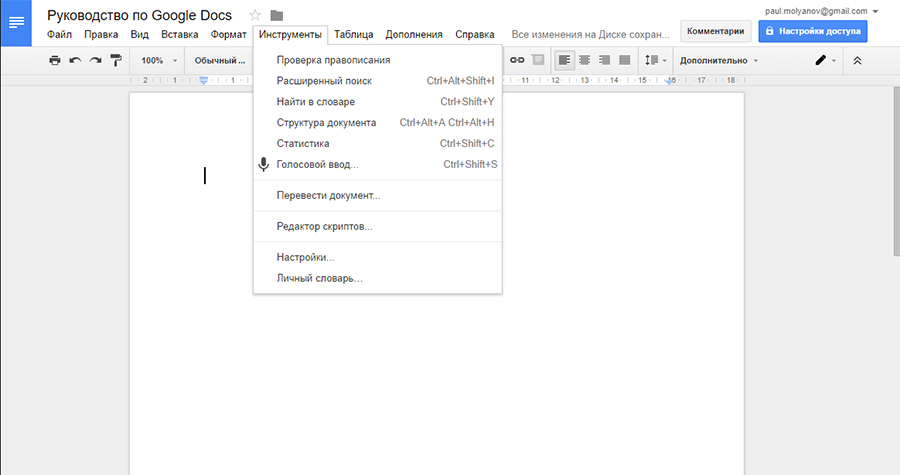Expand the Дополнительно toolbar menu
Screen dimensions: 900x475
(x=719, y=60)
